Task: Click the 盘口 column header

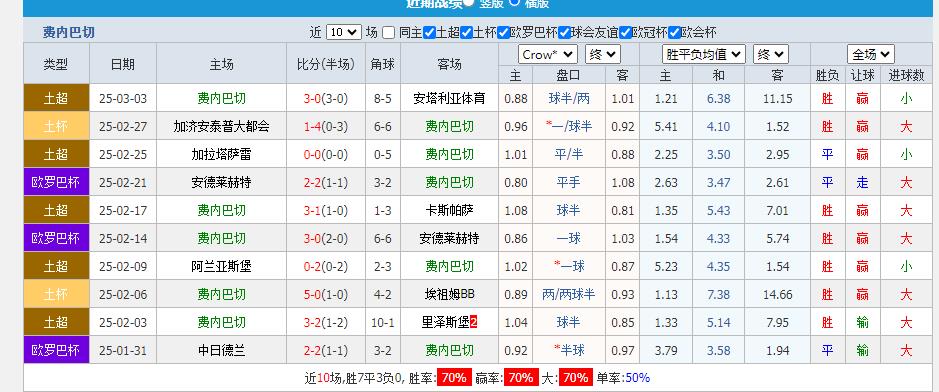Action: pos(568,75)
